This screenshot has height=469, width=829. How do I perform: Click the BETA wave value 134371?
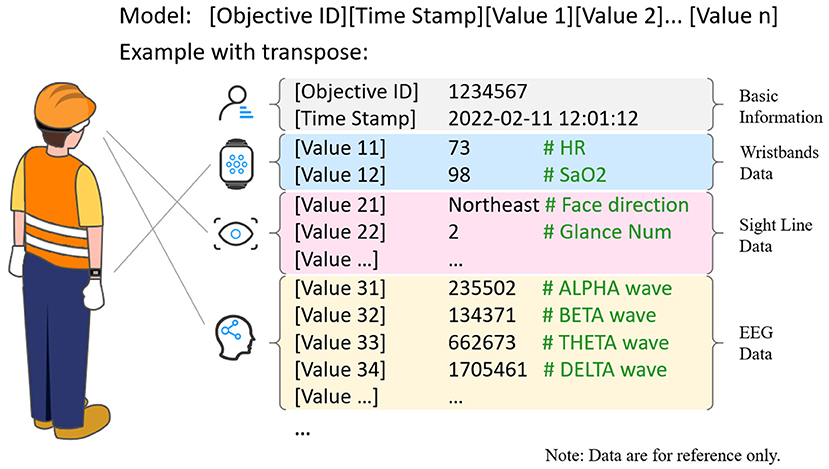482,316
